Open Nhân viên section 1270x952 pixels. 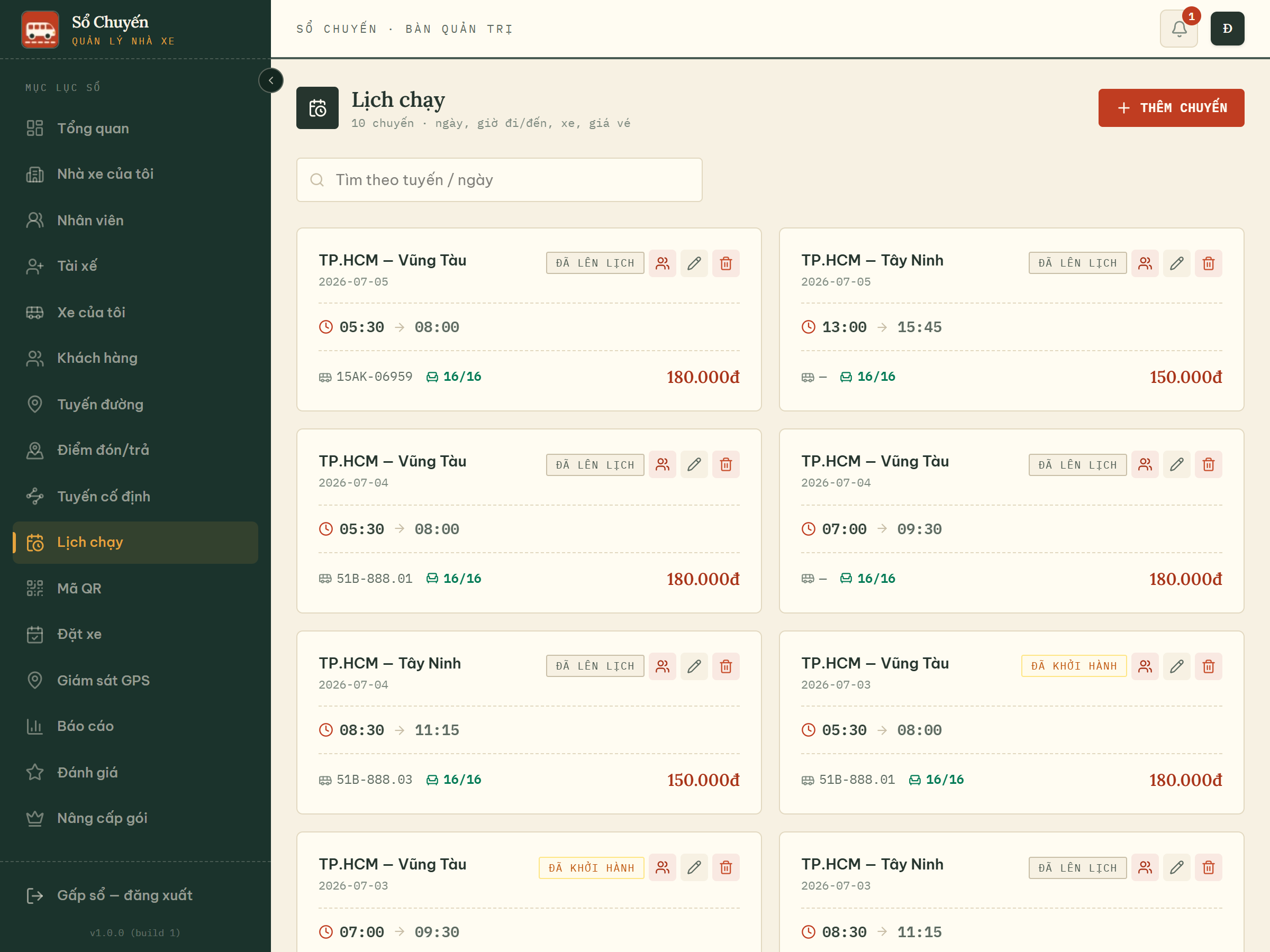point(135,221)
